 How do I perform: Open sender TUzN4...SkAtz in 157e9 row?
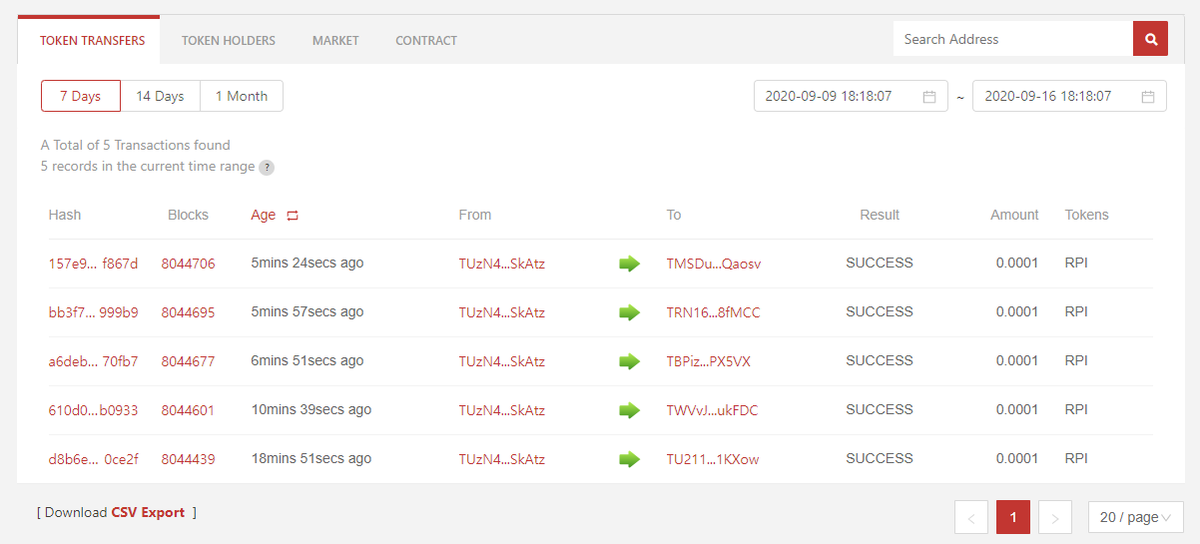click(502, 264)
